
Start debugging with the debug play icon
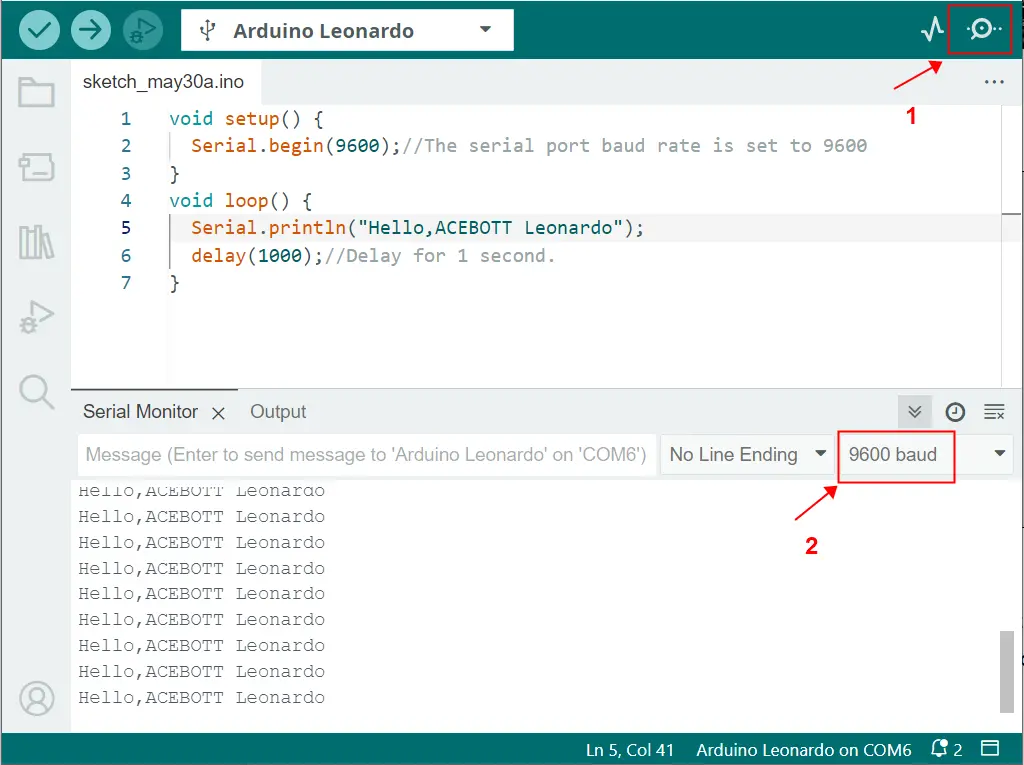click(x=143, y=30)
